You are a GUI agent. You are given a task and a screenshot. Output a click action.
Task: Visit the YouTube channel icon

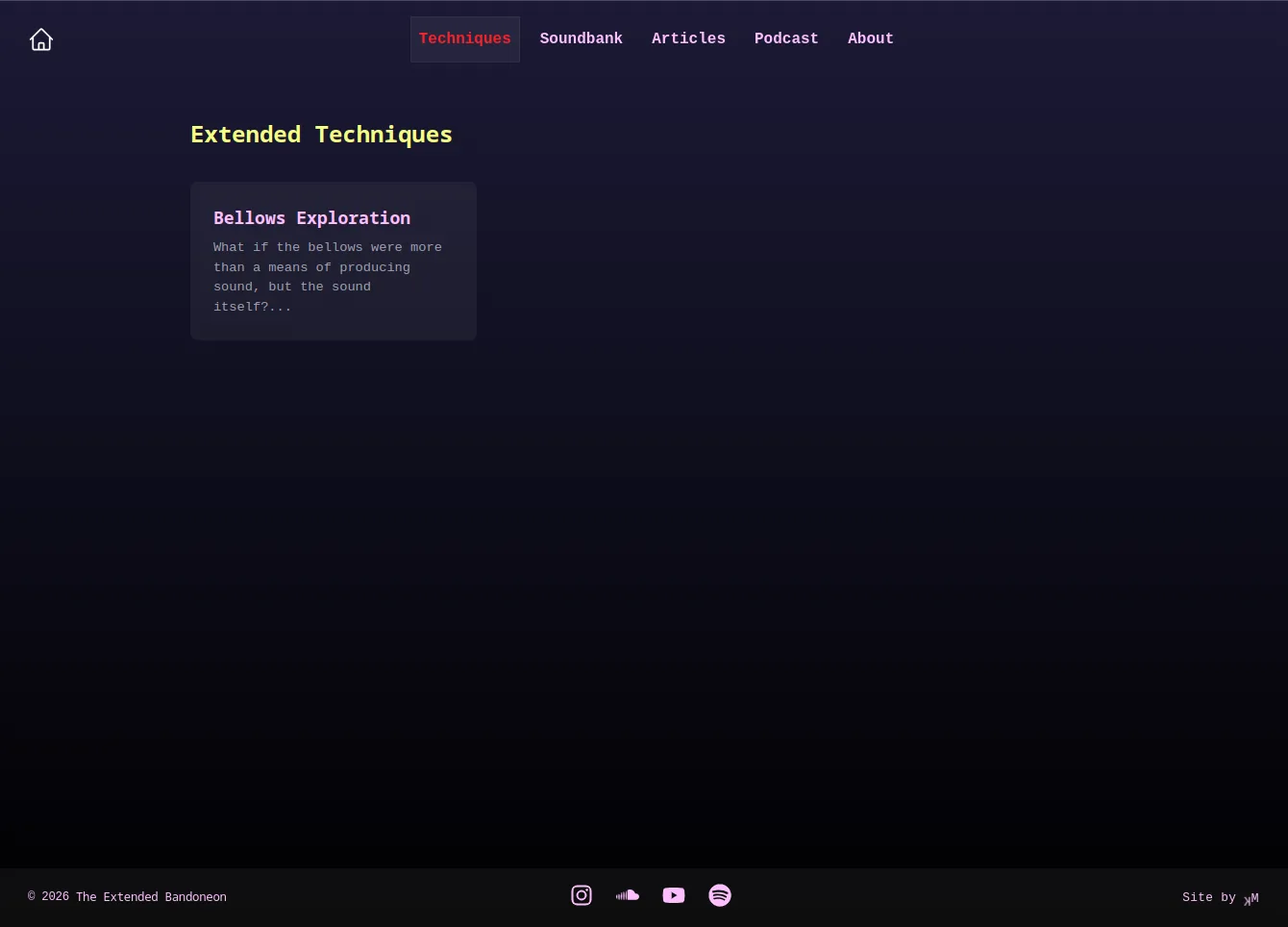[674, 895]
